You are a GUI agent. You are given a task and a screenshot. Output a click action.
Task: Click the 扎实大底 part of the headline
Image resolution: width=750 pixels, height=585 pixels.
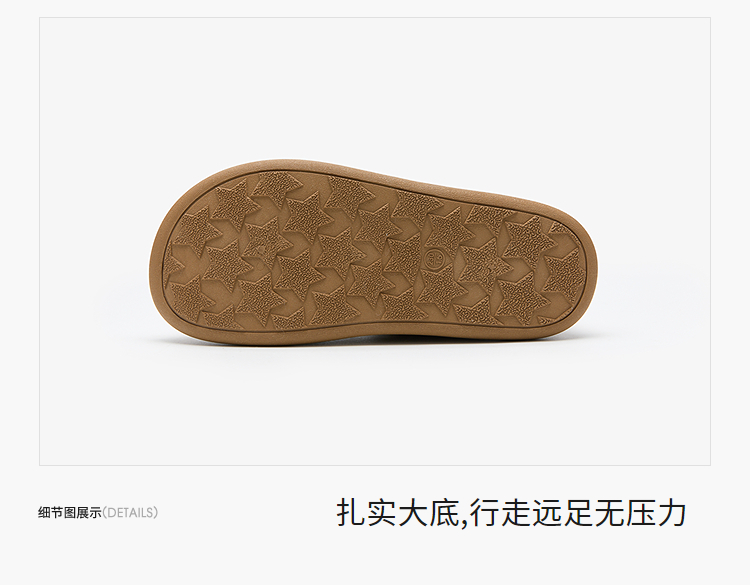pos(397,513)
